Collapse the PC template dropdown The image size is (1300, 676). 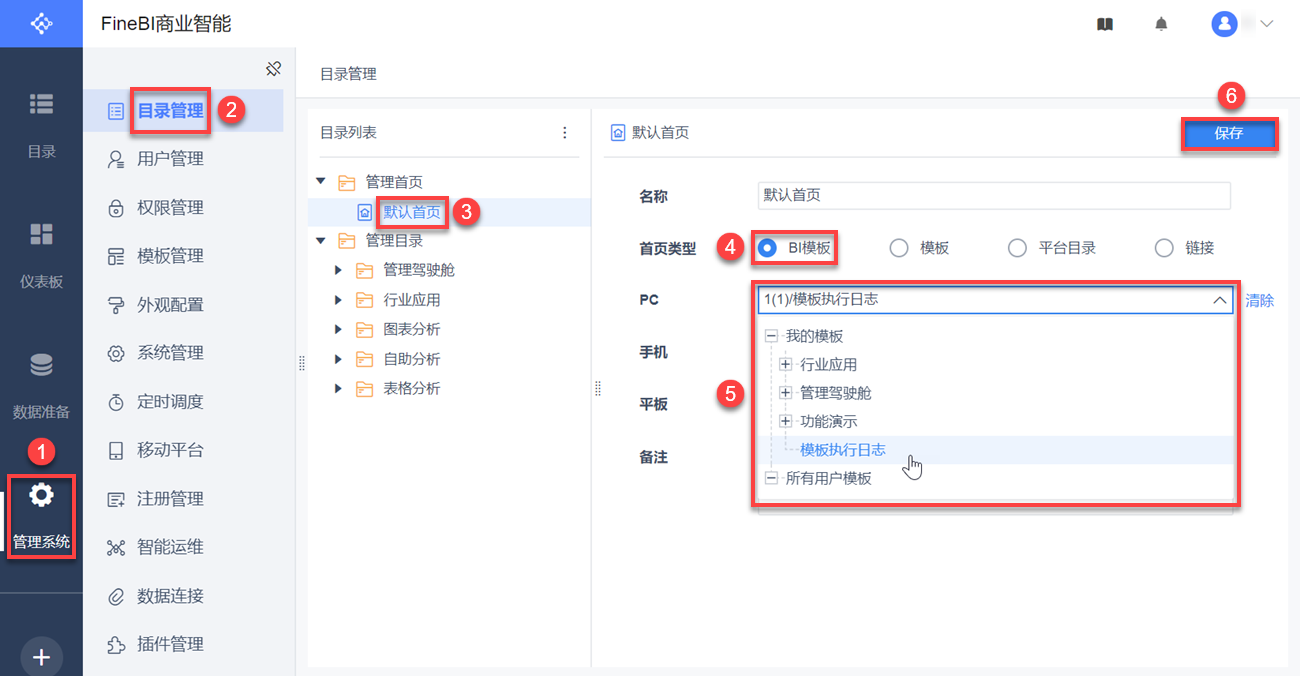click(x=1219, y=299)
